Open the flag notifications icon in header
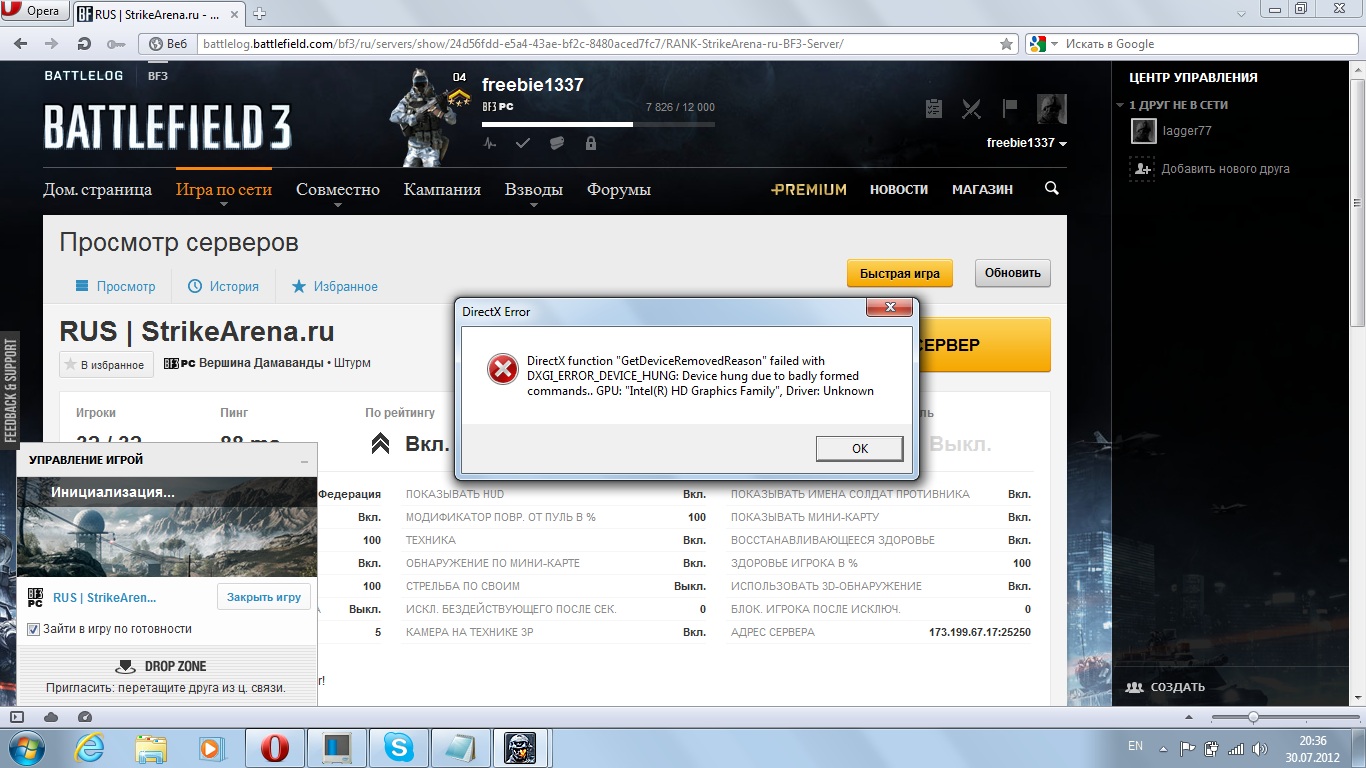1366x768 pixels. (1010, 108)
